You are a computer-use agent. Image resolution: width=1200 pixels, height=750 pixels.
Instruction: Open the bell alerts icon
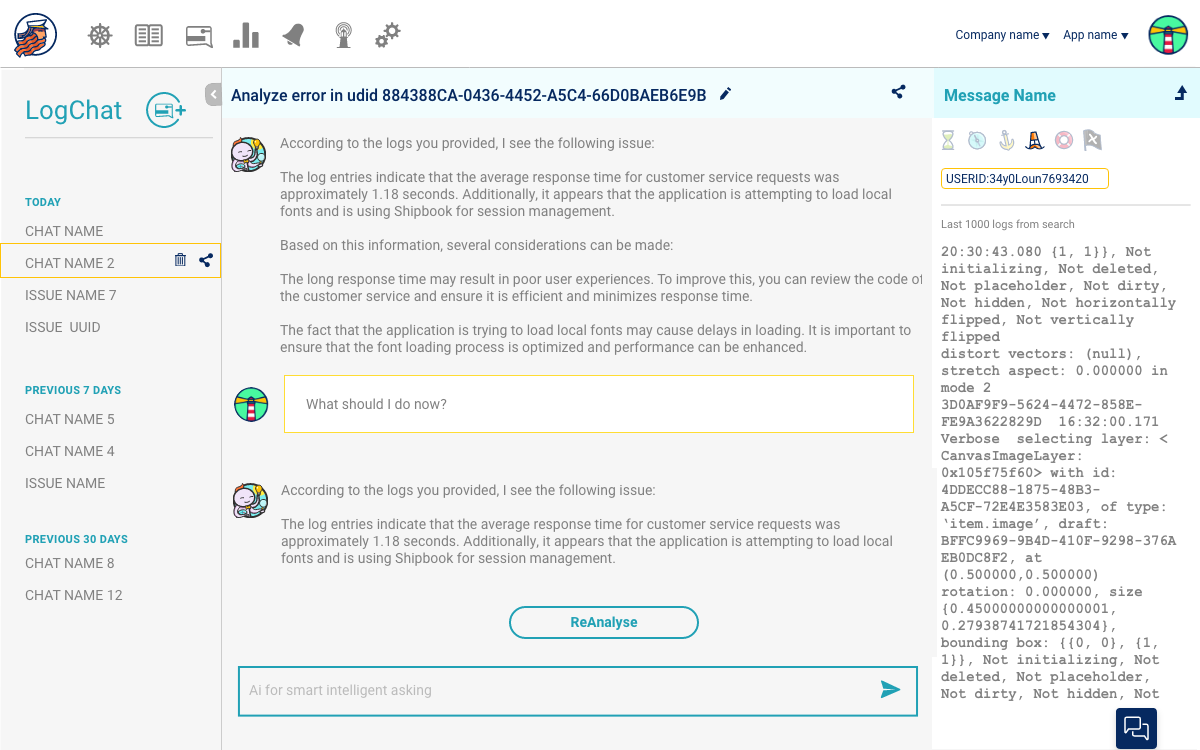point(294,36)
